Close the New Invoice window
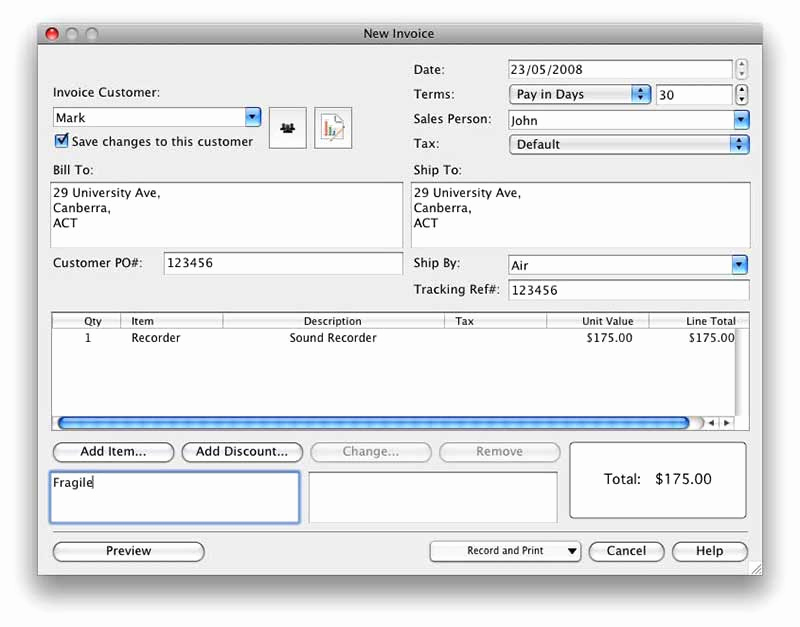The height and width of the screenshot is (627, 800). 52,34
